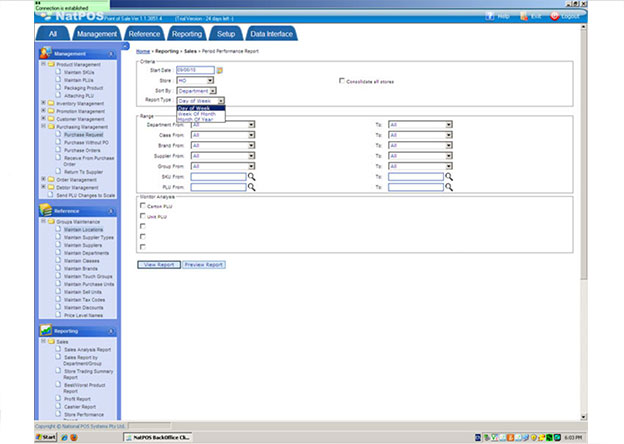Viewport: 624px width, 444px height.
Task: Open the Help icon in header
Action: pyautogui.click(x=489, y=16)
